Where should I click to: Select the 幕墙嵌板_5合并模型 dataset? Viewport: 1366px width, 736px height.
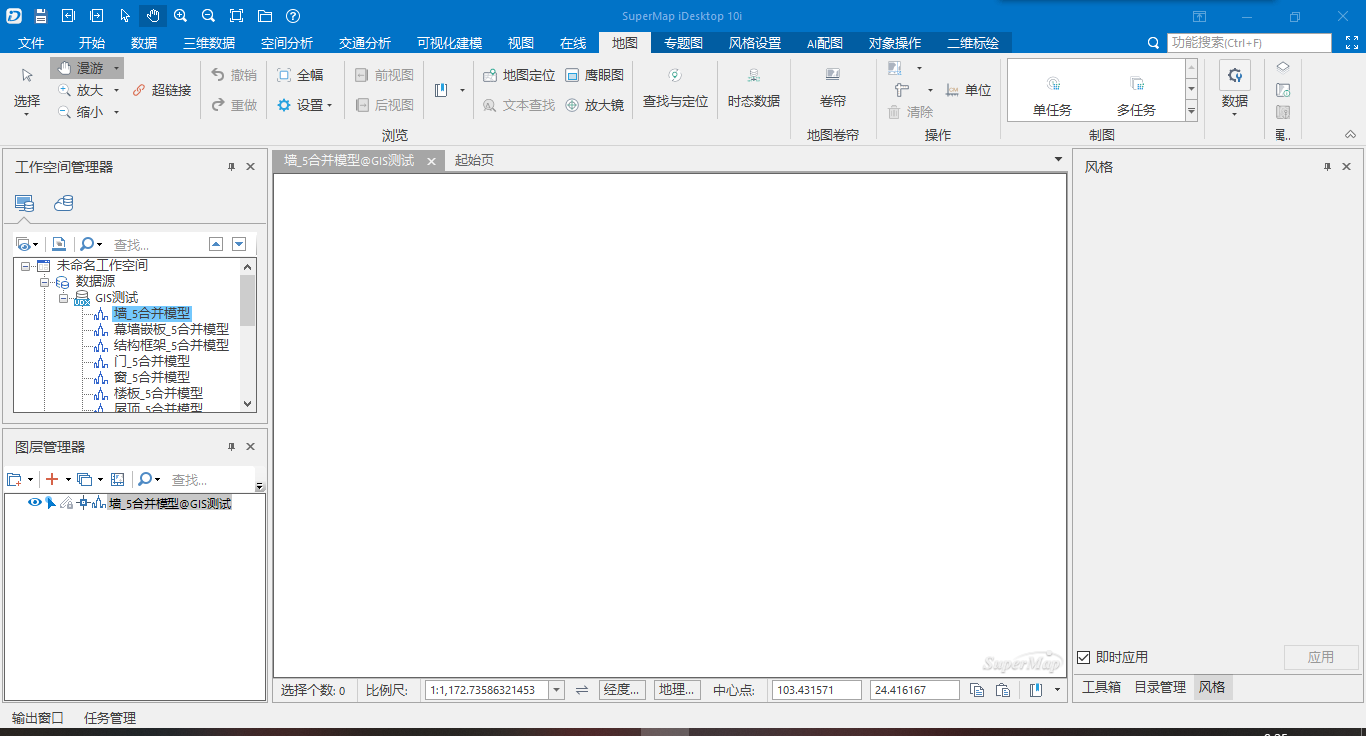(x=171, y=329)
